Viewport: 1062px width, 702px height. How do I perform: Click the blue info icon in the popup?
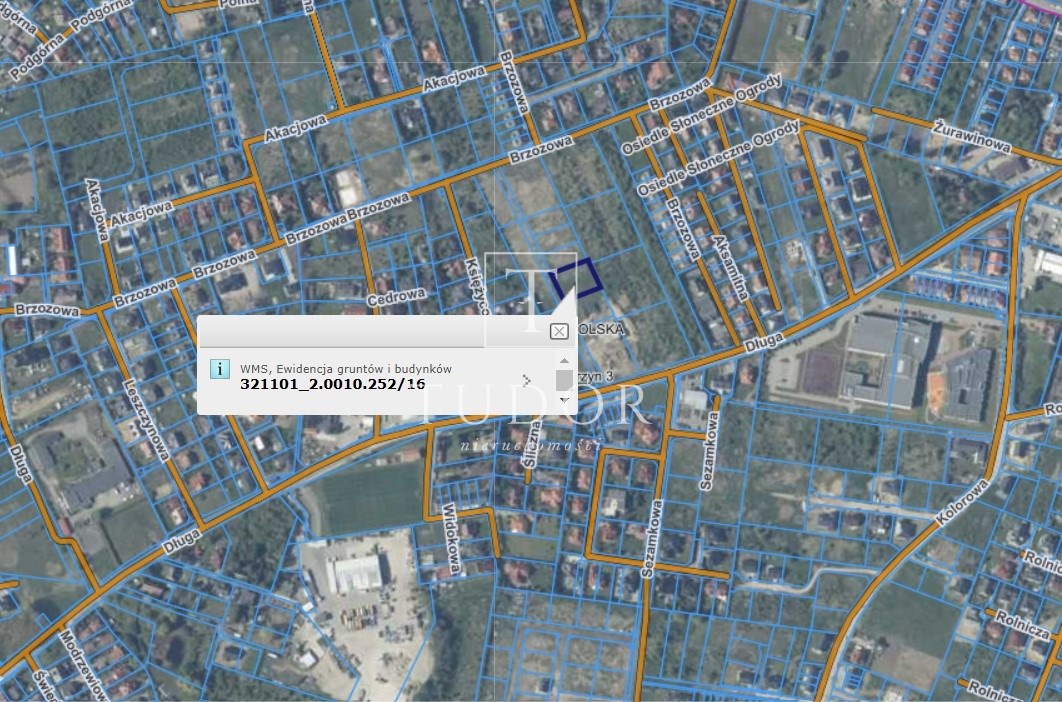tap(219, 369)
